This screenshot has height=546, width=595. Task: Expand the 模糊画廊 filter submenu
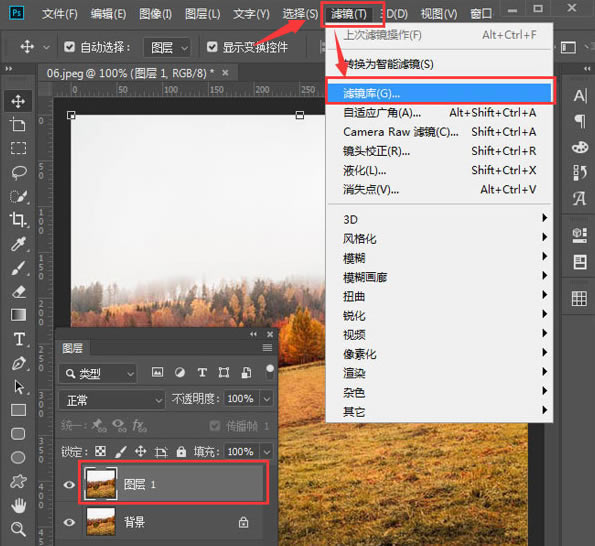point(439,277)
